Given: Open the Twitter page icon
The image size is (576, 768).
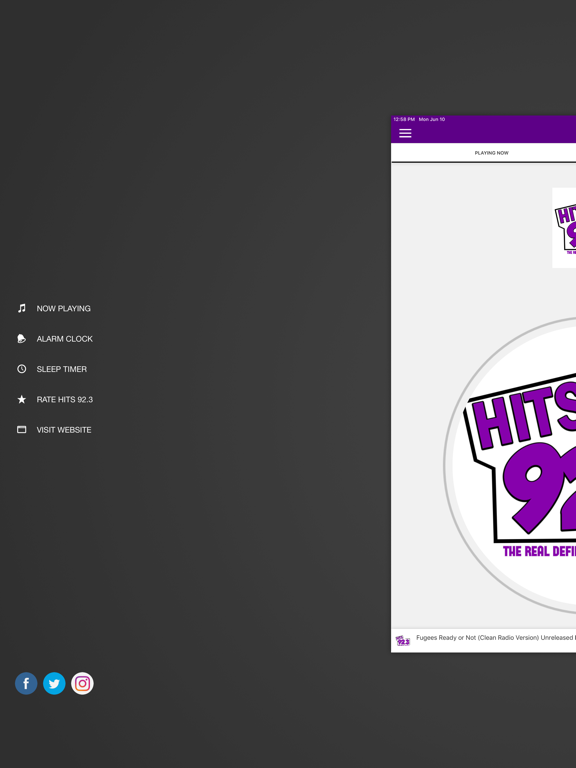Looking at the screenshot, I should point(54,683).
